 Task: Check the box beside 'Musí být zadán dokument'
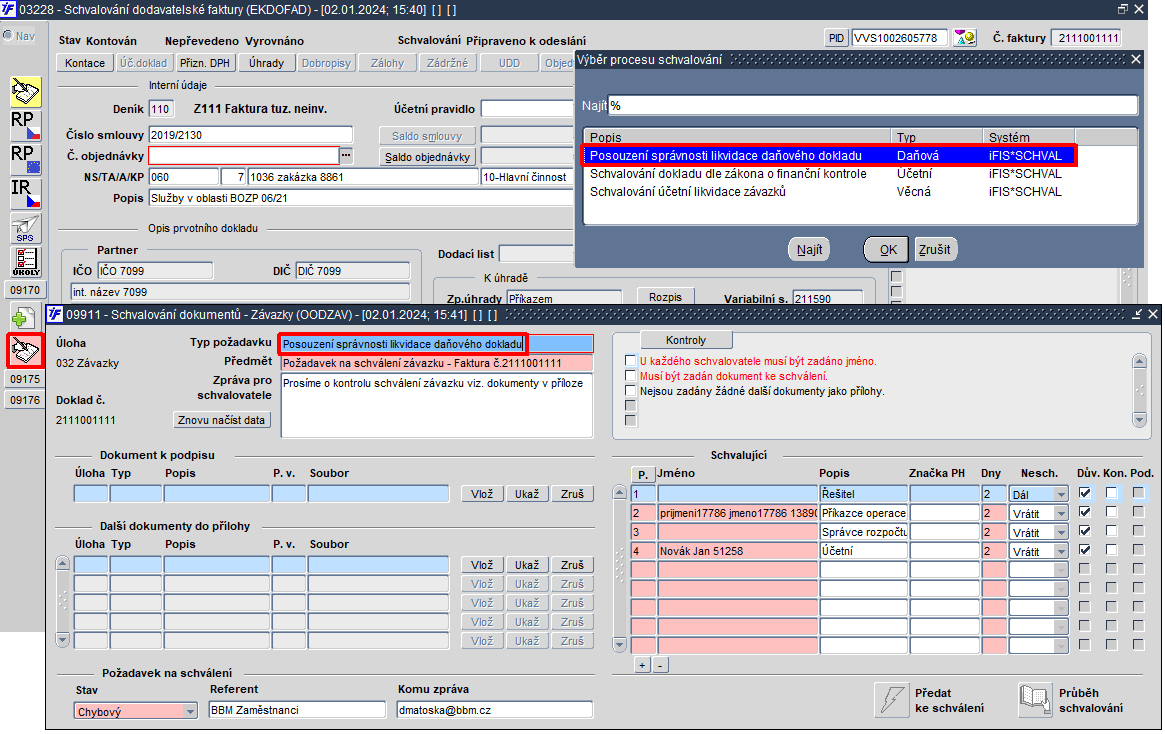(631, 376)
